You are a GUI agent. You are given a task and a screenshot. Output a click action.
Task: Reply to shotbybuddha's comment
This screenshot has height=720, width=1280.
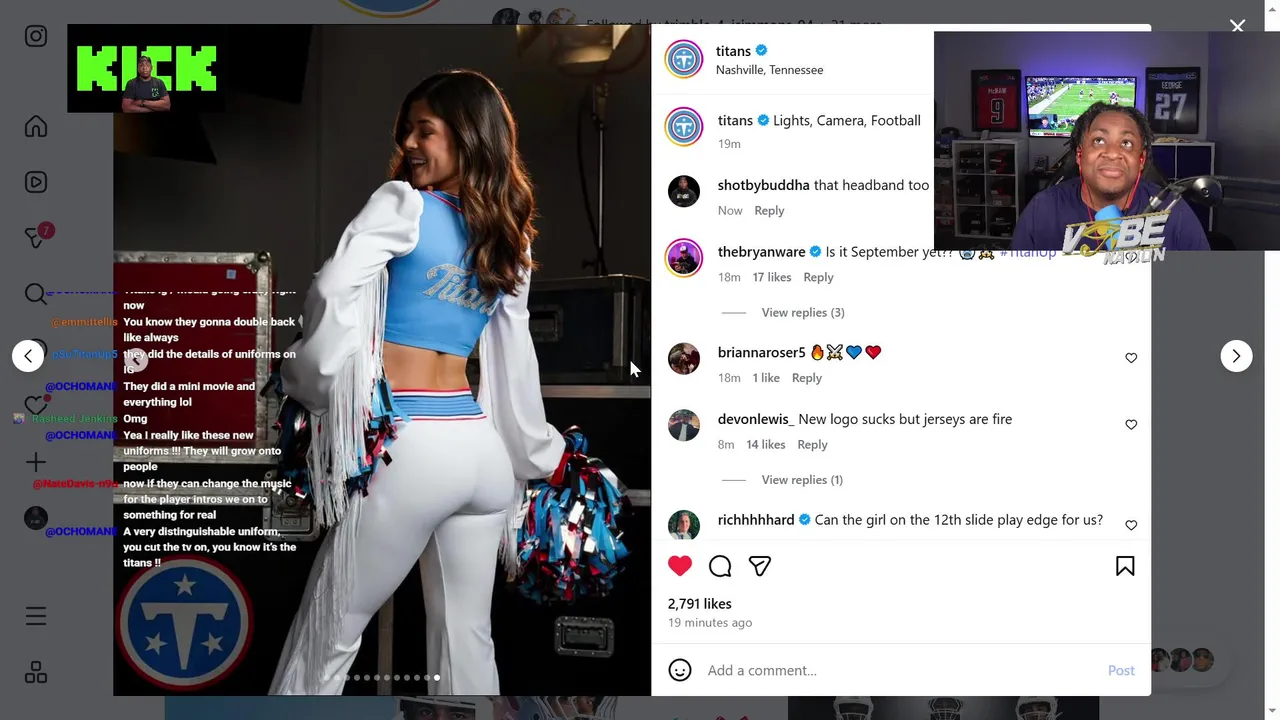[769, 211]
